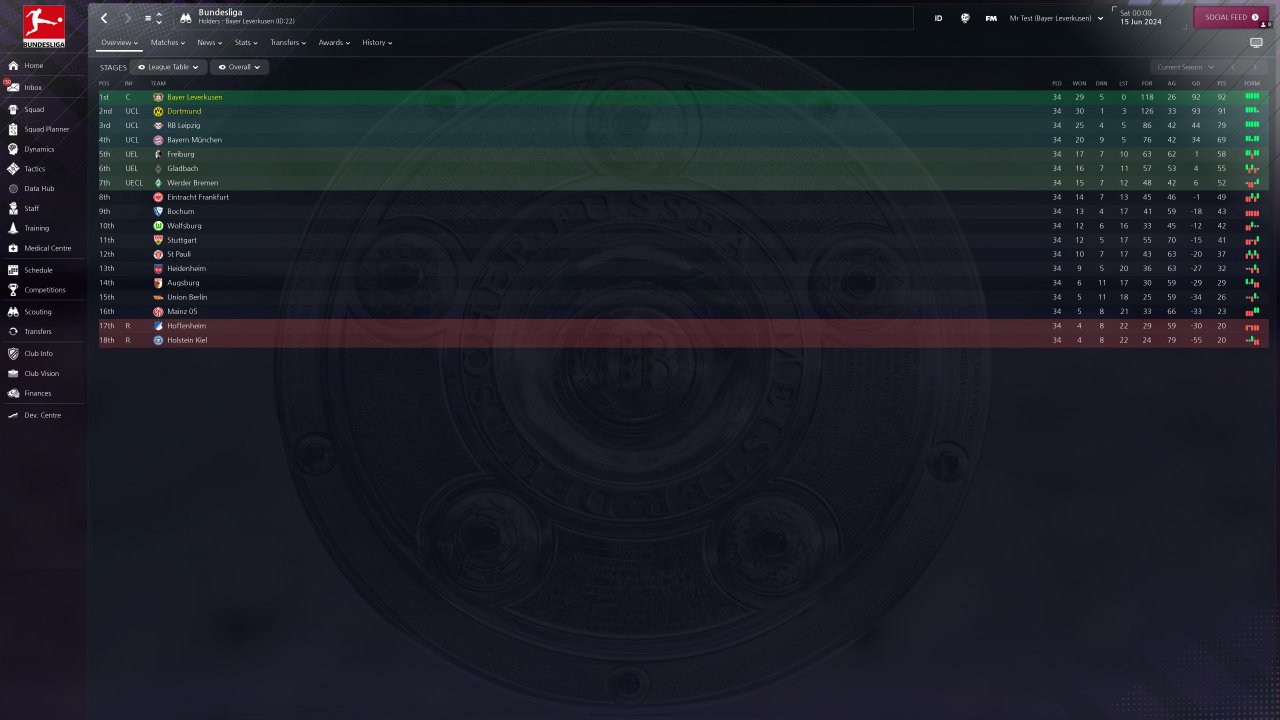
Task: Expand the Transfers tab menu
Action: pos(289,43)
